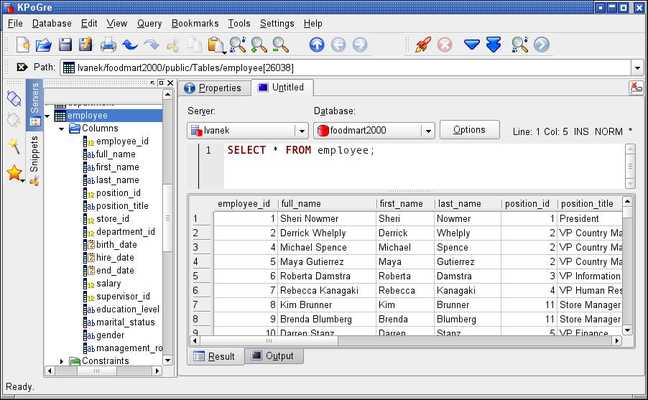The width and height of the screenshot is (648, 400).
Task: Click the Save floppy disk icon
Action: click(65, 45)
